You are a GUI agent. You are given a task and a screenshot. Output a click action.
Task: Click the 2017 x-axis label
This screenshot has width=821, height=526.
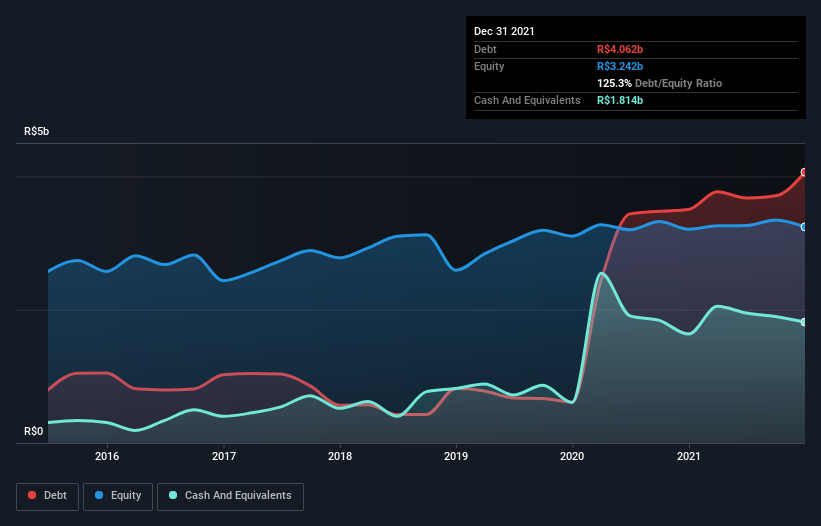point(224,456)
